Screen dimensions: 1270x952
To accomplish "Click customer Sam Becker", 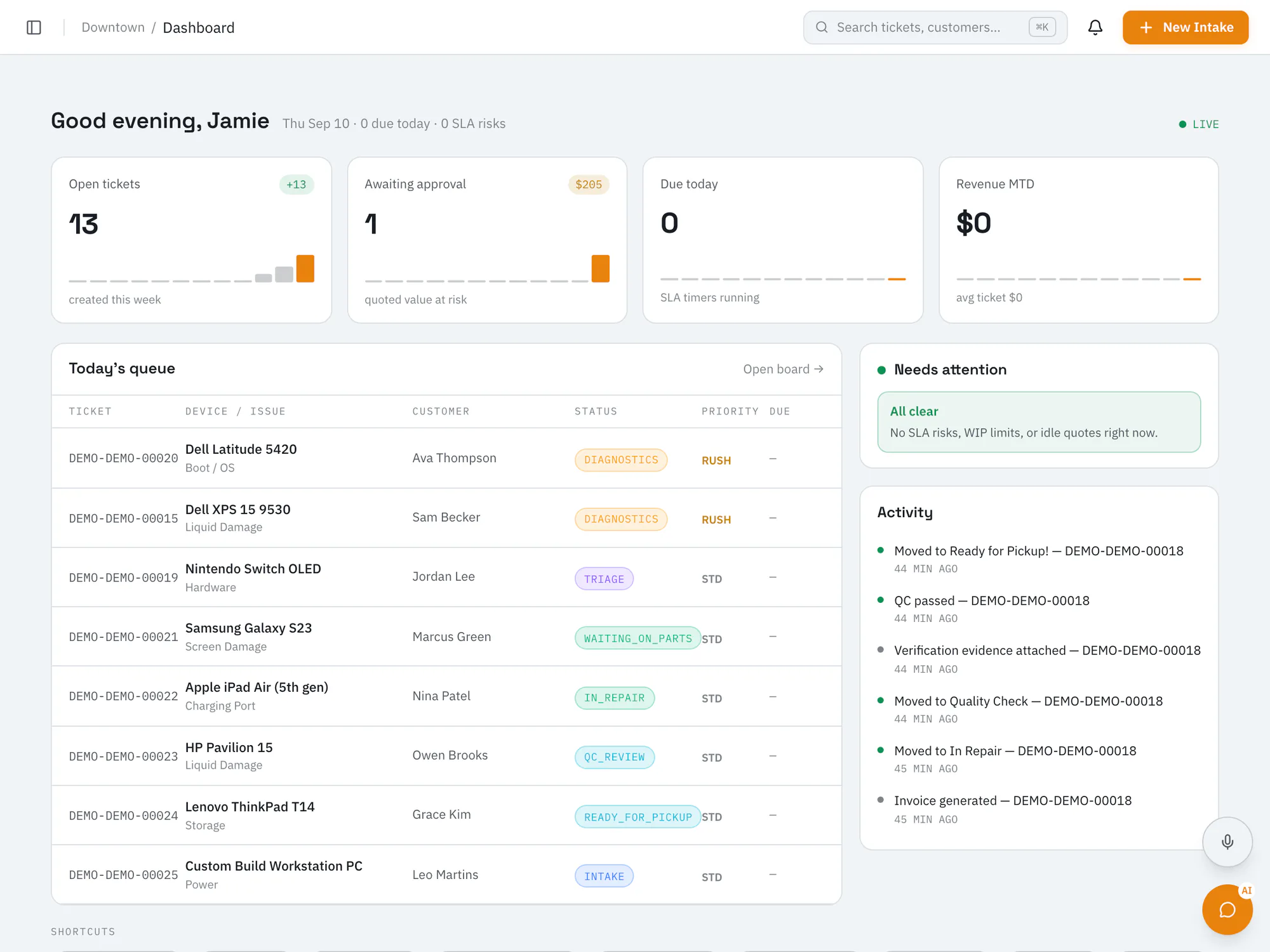I will [446, 517].
